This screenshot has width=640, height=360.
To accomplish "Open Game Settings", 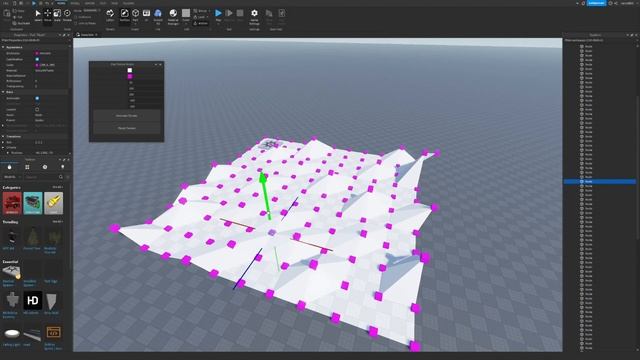I will tap(254, 16).
